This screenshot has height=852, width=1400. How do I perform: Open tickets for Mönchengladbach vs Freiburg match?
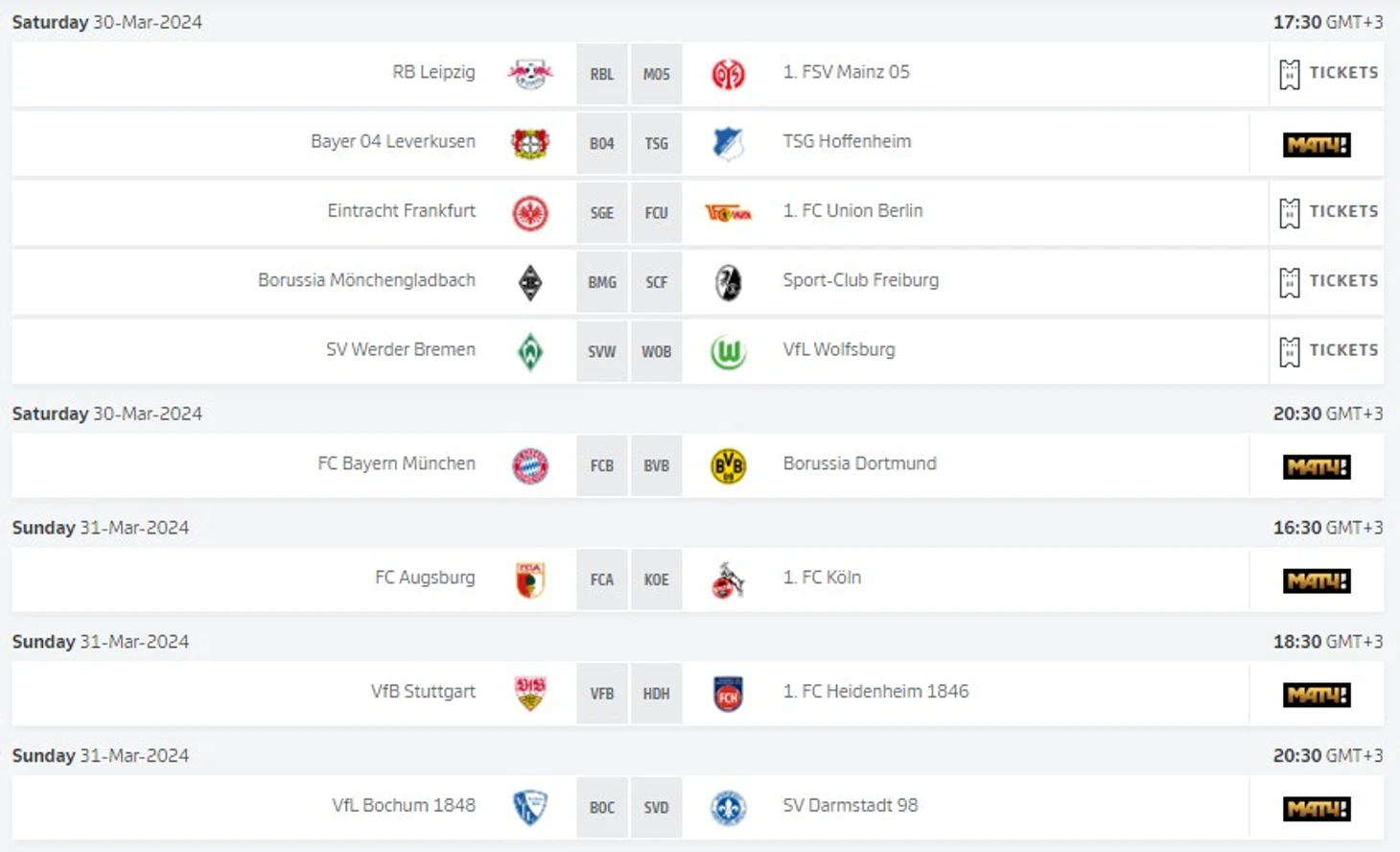[x=1328, y=281]
